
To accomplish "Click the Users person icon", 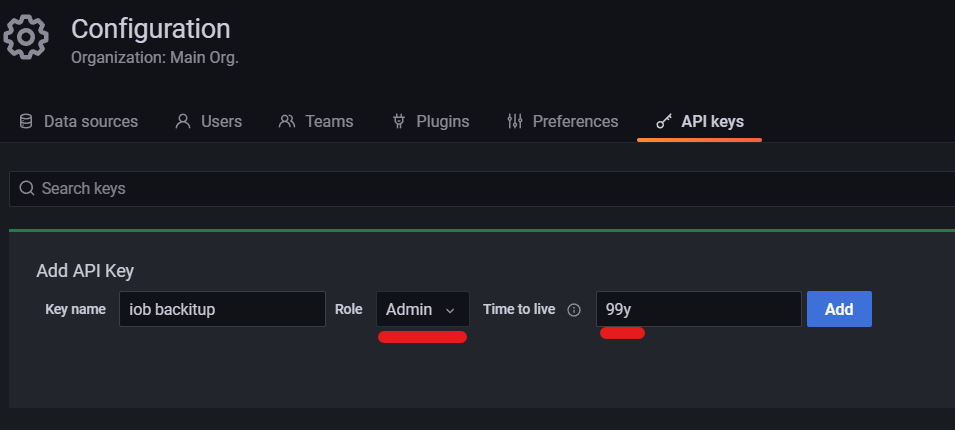I will 183,122.
